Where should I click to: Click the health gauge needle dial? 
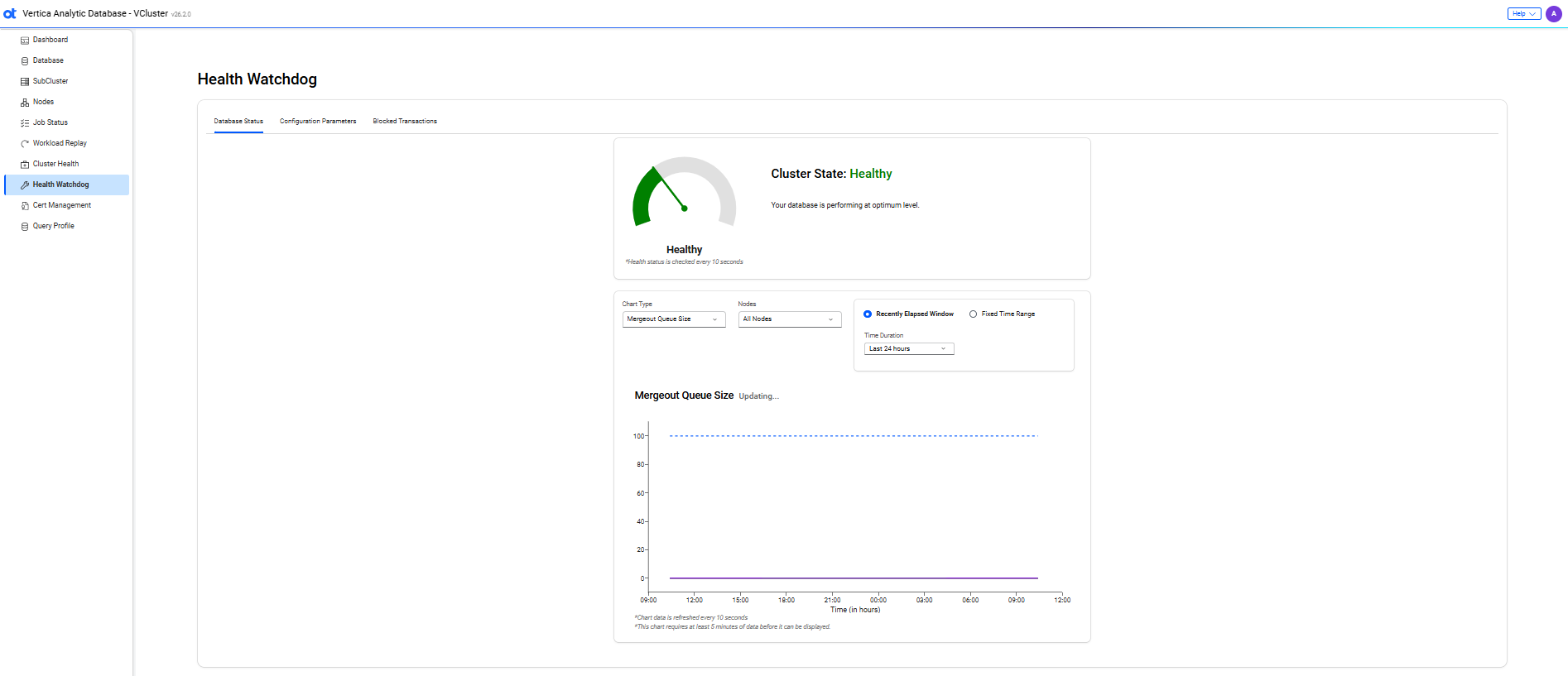point(685,192)
